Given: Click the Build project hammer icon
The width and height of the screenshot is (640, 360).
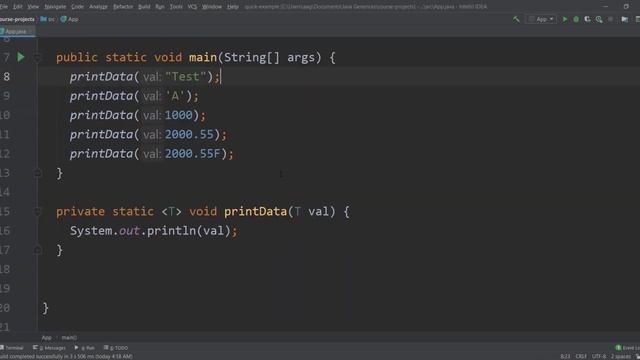Looking at the screenshot, I should 516,19.
